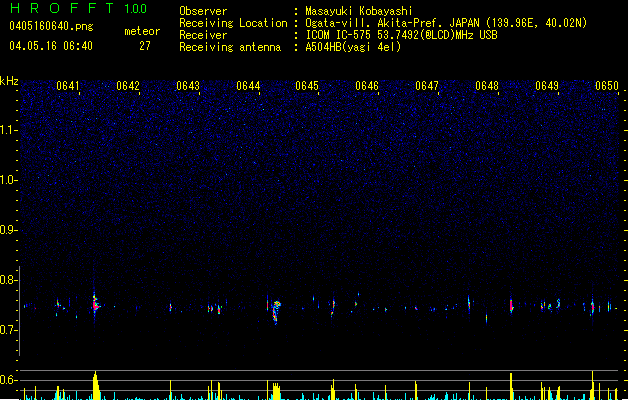Click the 0649 time marker
The height and width of the screenshot is (400, 629).
click(547, 86)
